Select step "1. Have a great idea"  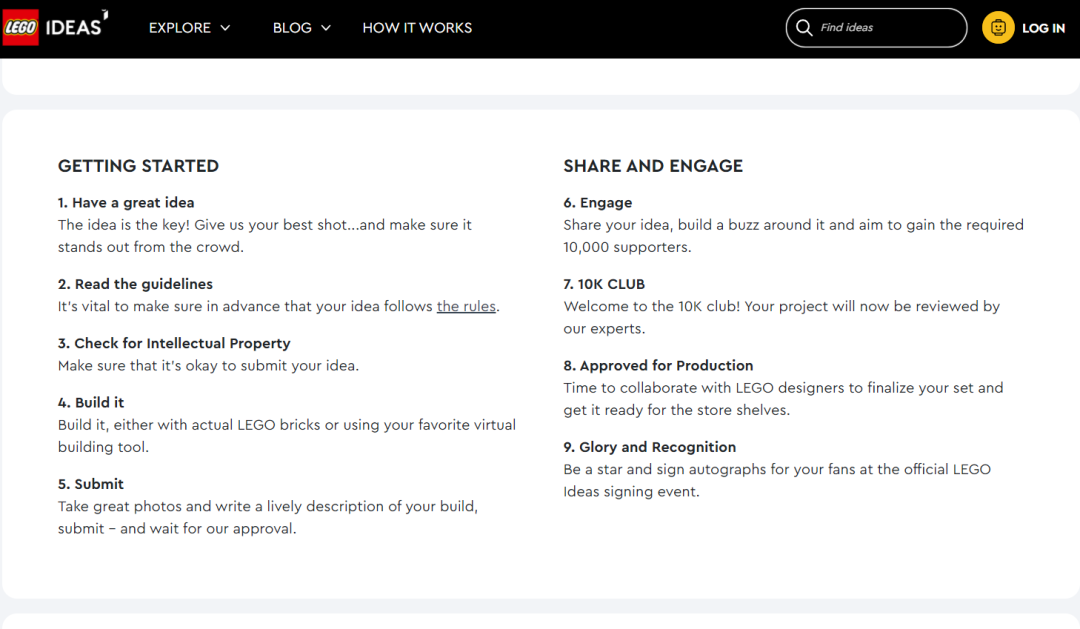pos(126,203)
